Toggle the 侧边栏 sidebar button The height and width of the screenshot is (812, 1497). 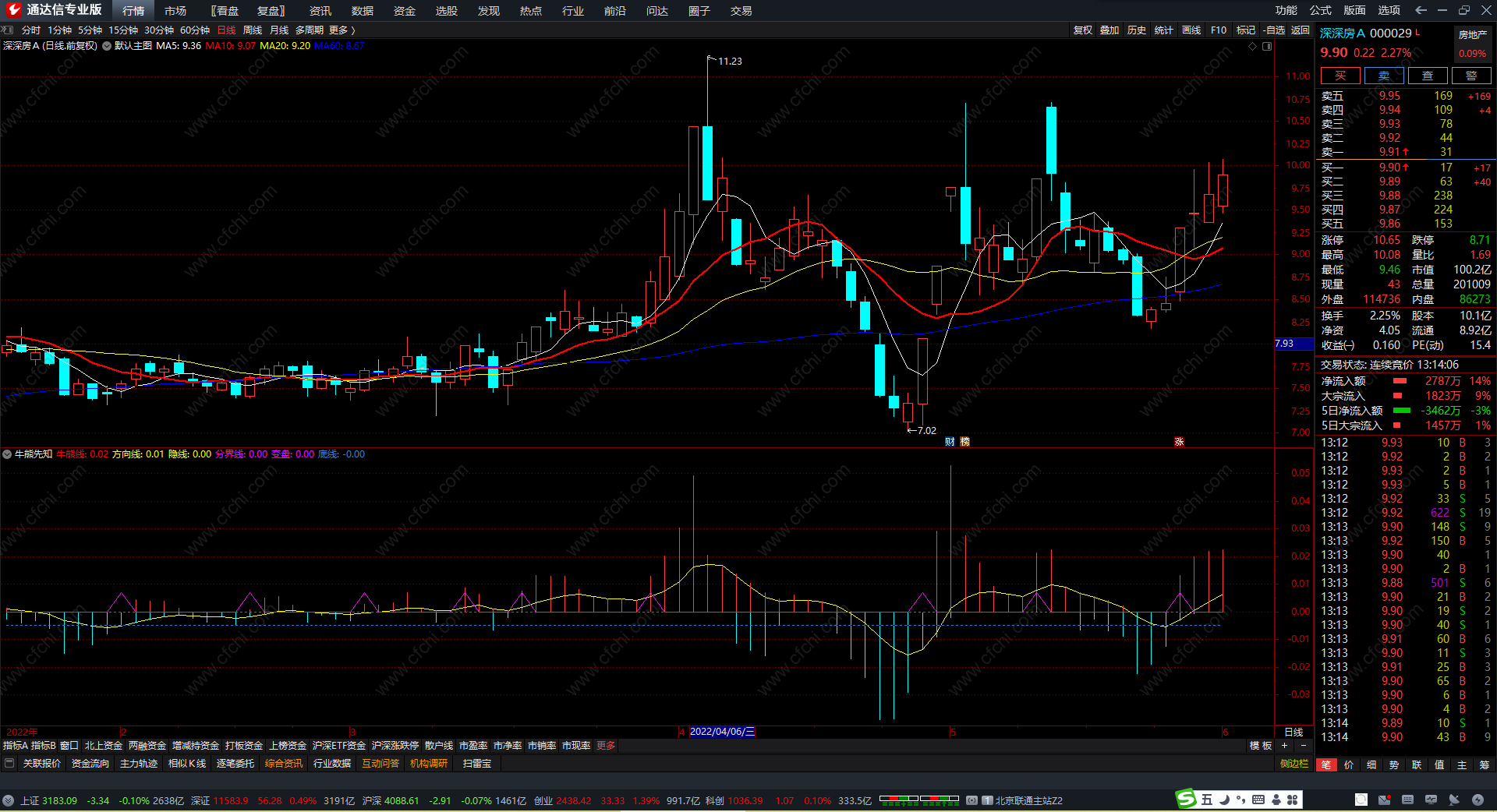point(1294,764)
